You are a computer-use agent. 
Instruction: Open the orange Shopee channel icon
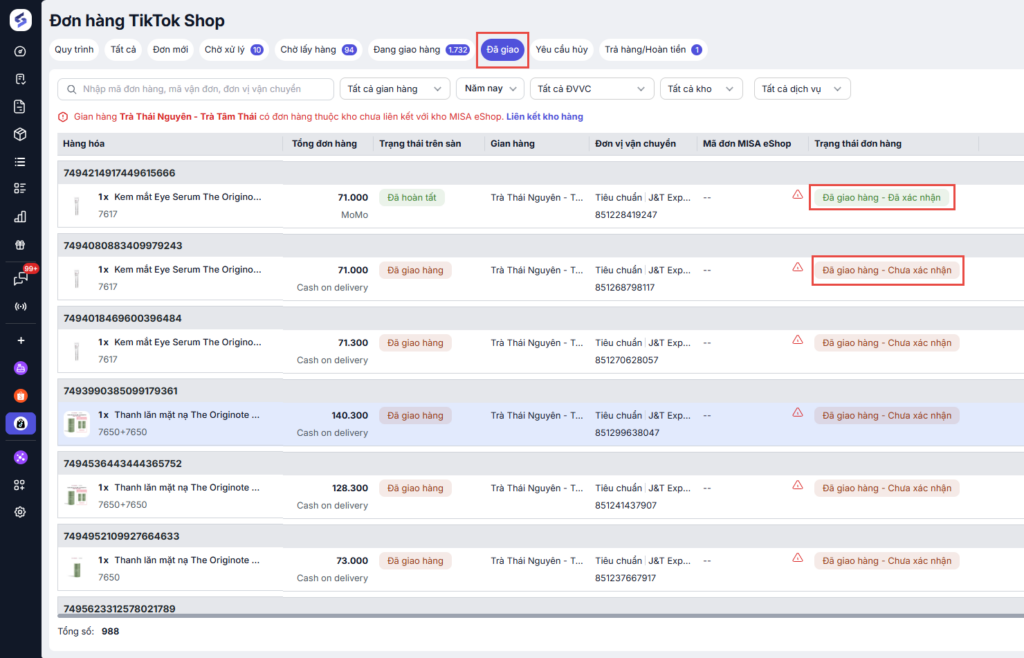click(x=20, y=396)
